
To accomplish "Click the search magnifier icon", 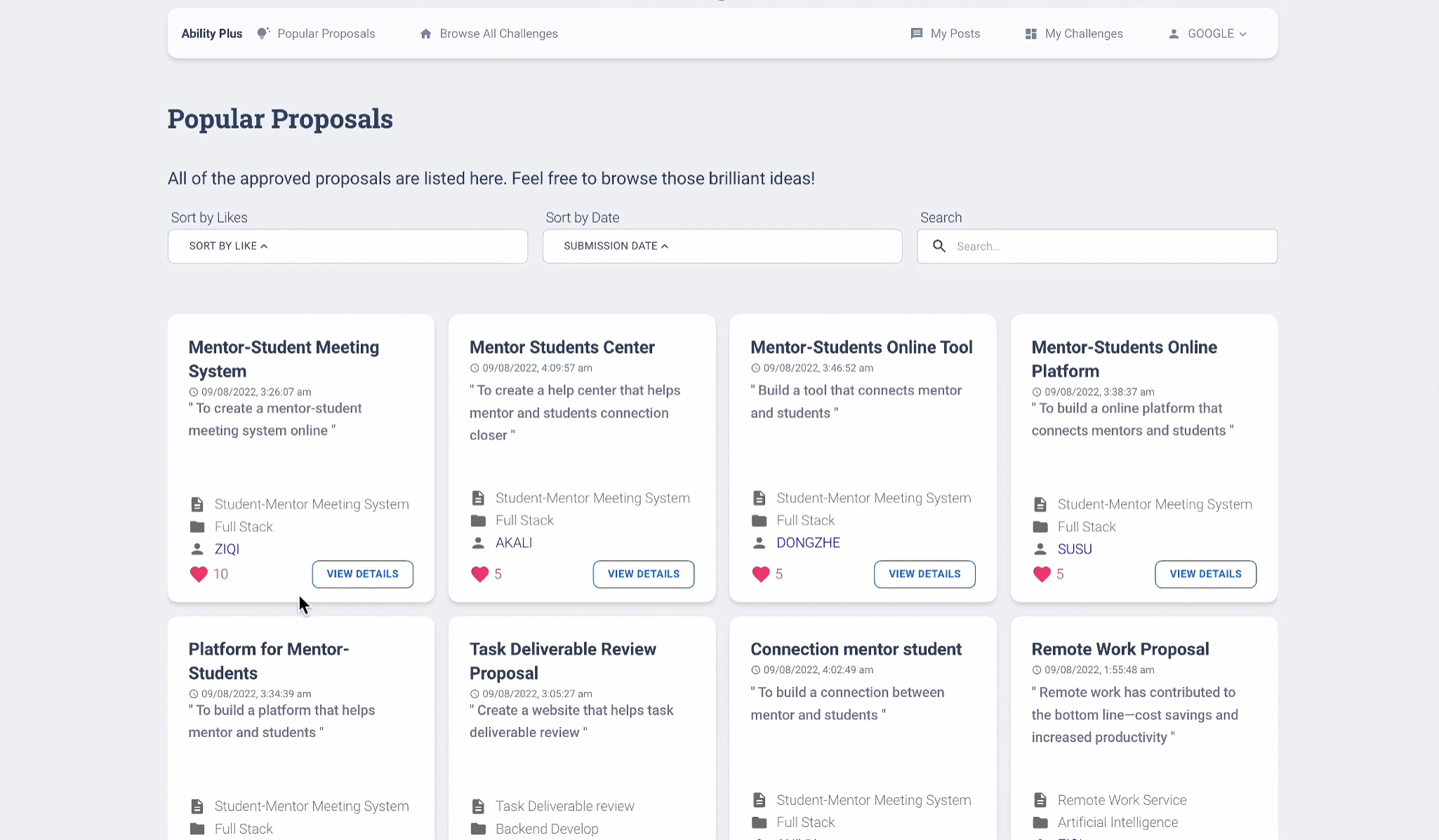I will pyautogui.click(x=940, y=246).
